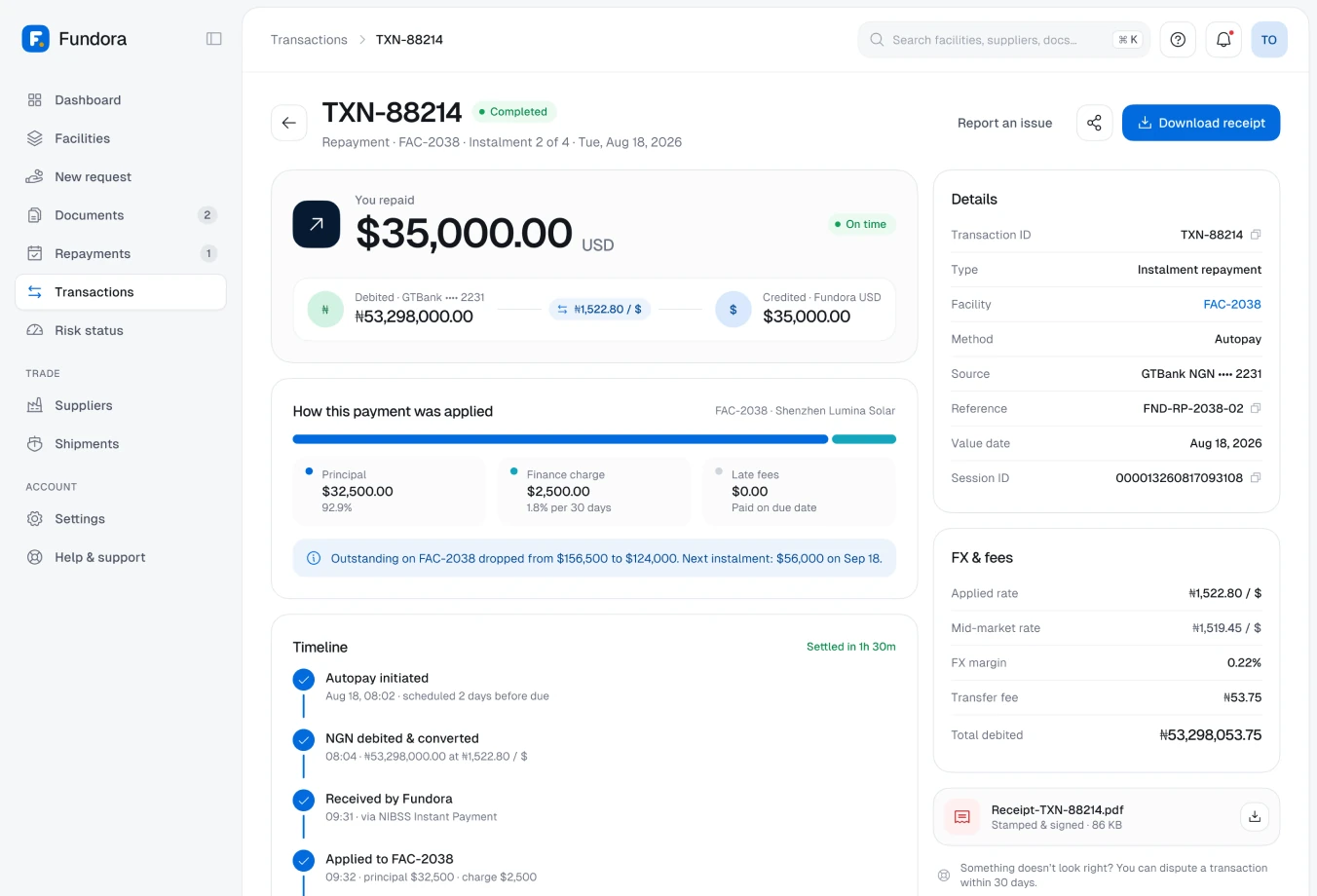Open Settings page
The height and width of the screenshot is (896, 1317).
point(121,519)
